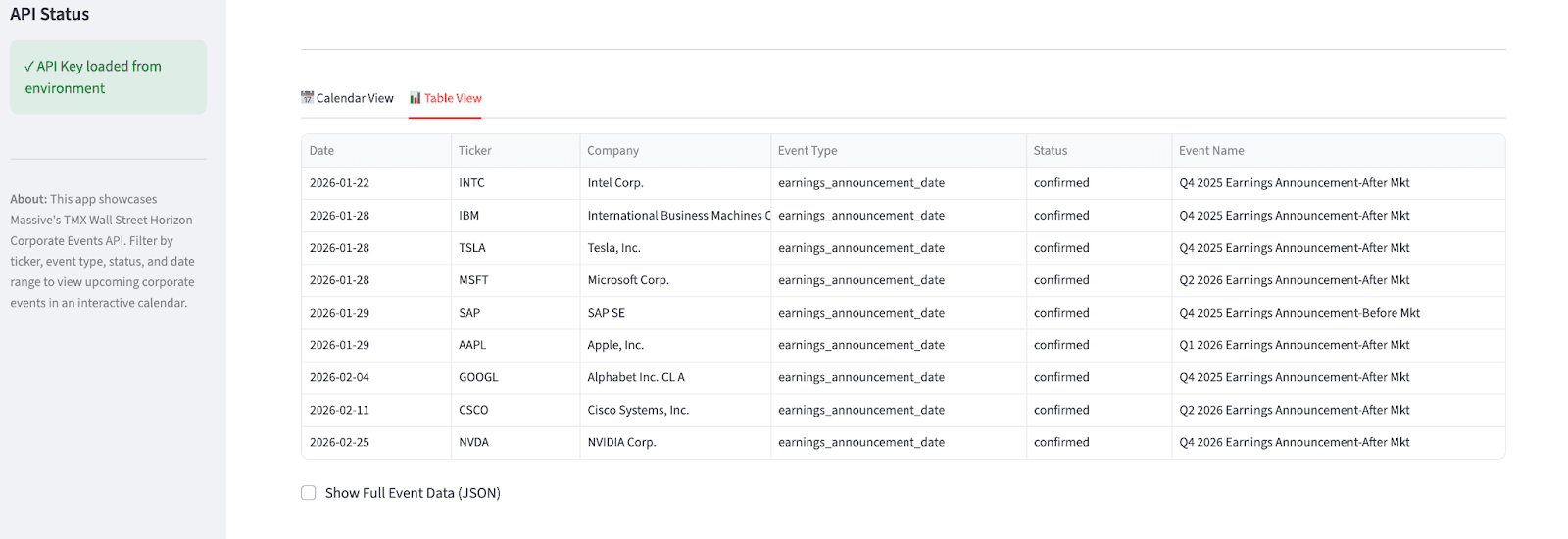Click the Company column header
The height and width of the screenshot is (539, 1568).
613,151
